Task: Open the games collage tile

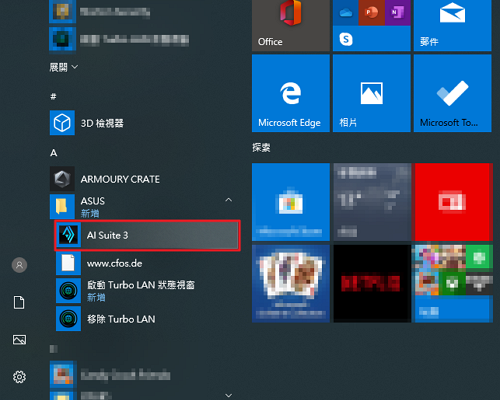Action: 452,284
